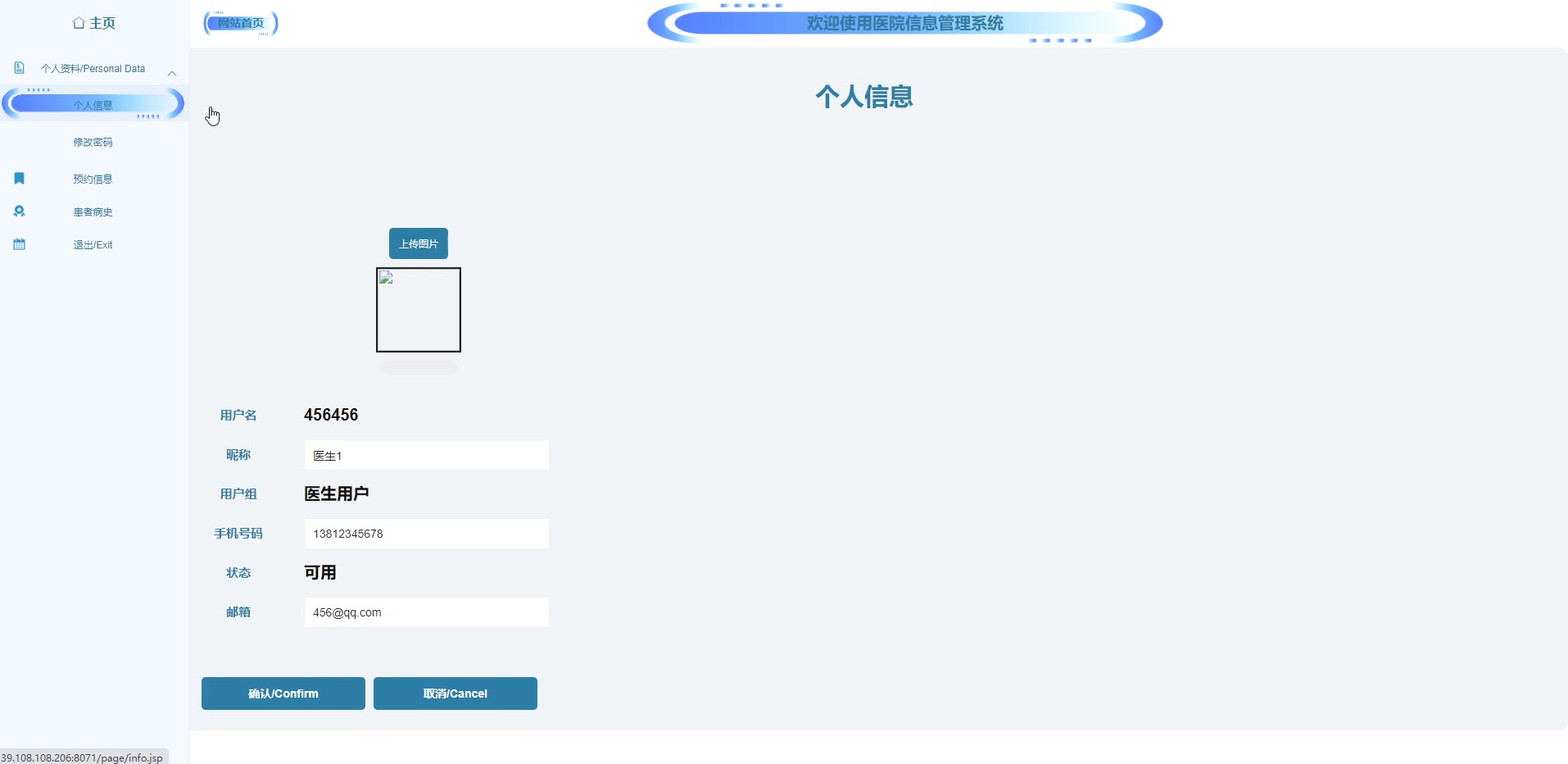
Task: Select 个人信息 in the sidebar
Action: coord(93,104)
